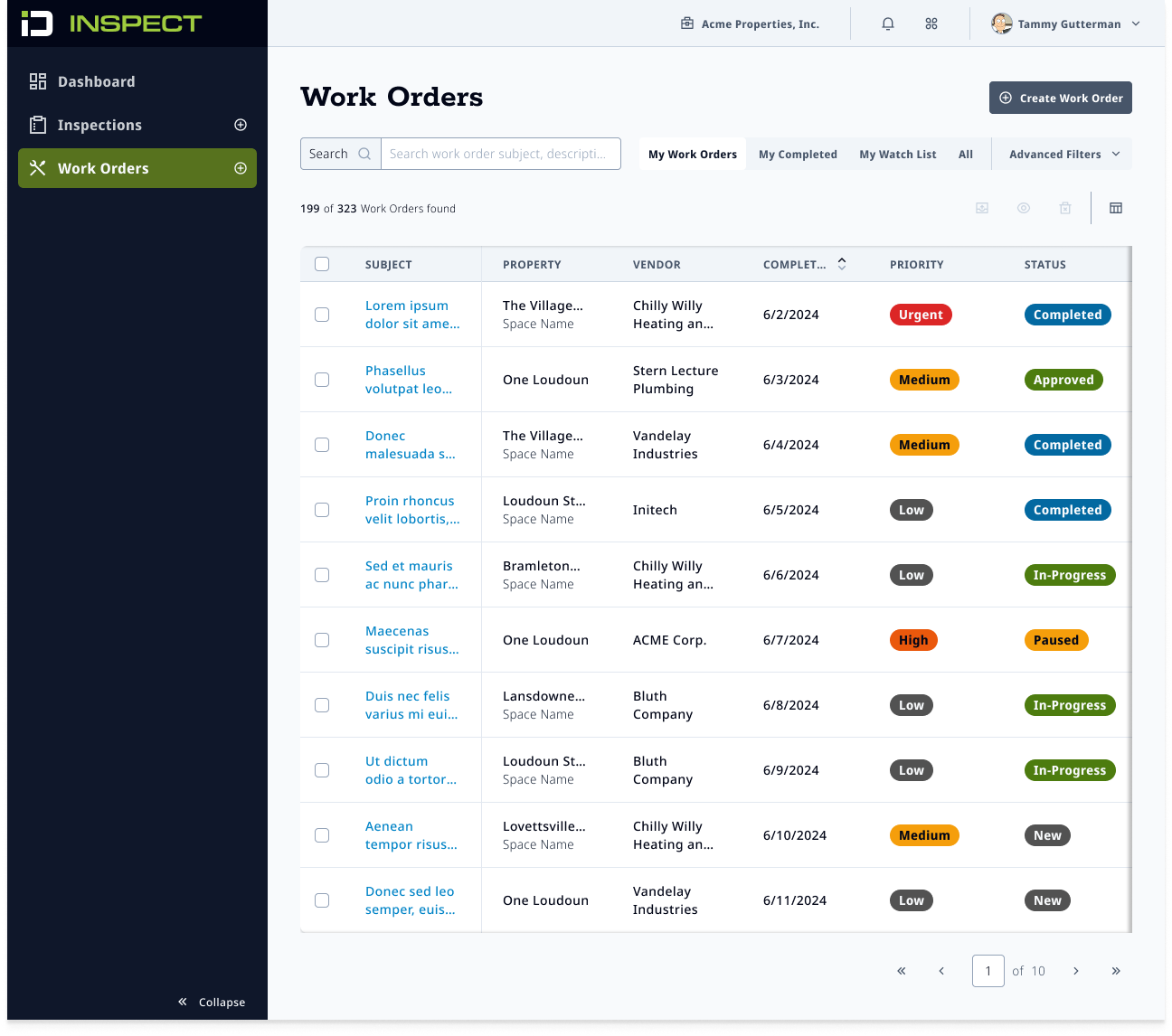Click the archive icon above the table
The image size is (1172, 1036).
click(x=982, y=208)
